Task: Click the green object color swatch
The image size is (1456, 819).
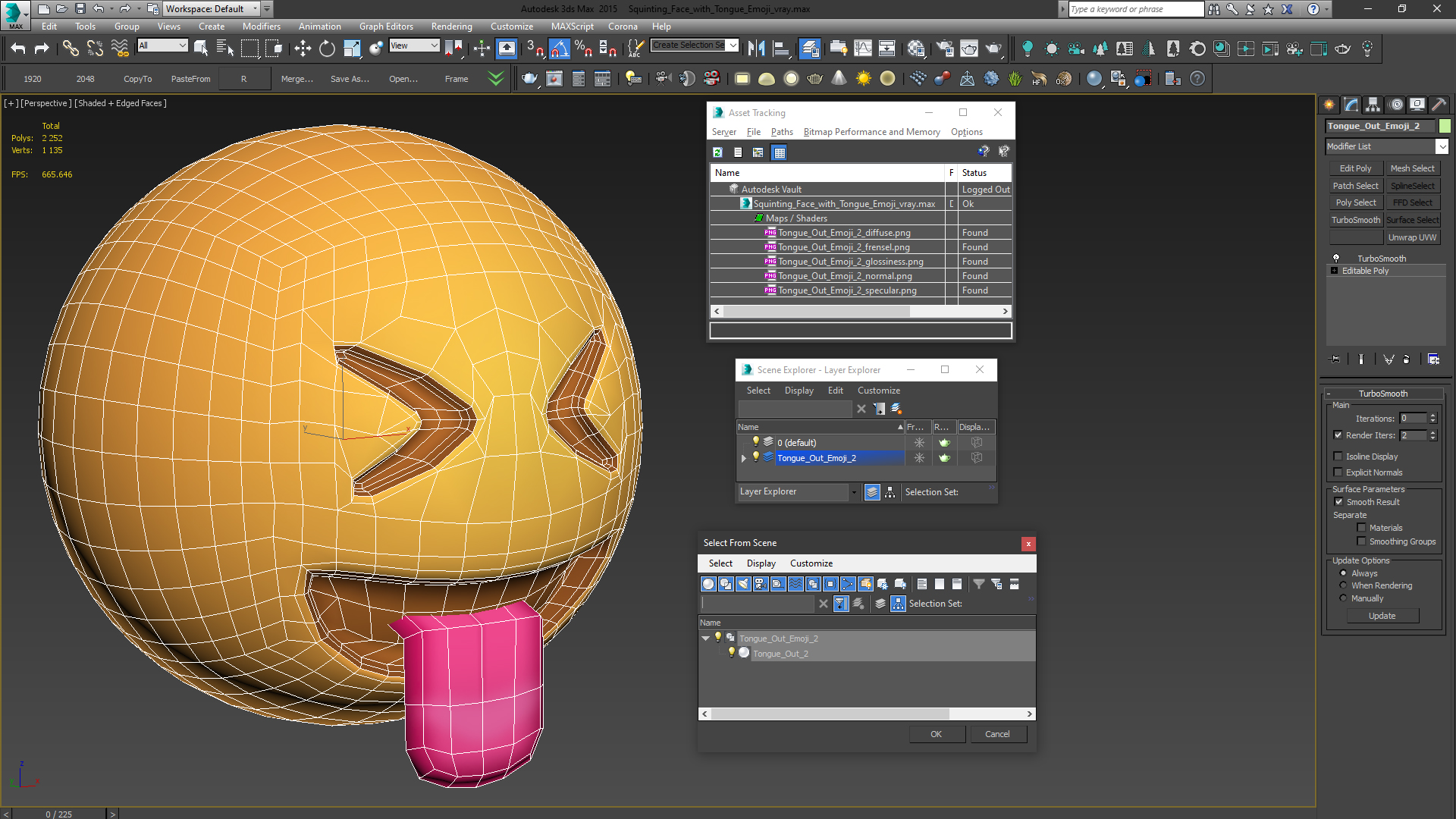Action: tap(1445, 126)
